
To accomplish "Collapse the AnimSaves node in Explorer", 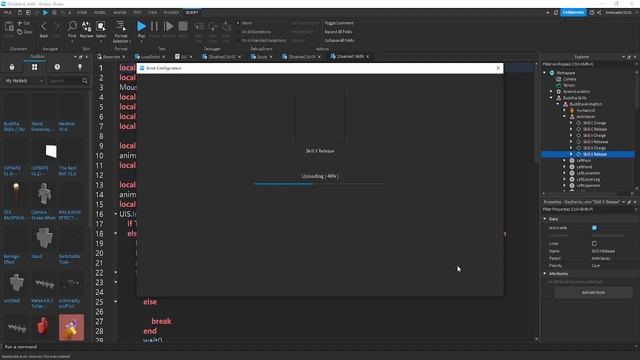I will (564, 117).
